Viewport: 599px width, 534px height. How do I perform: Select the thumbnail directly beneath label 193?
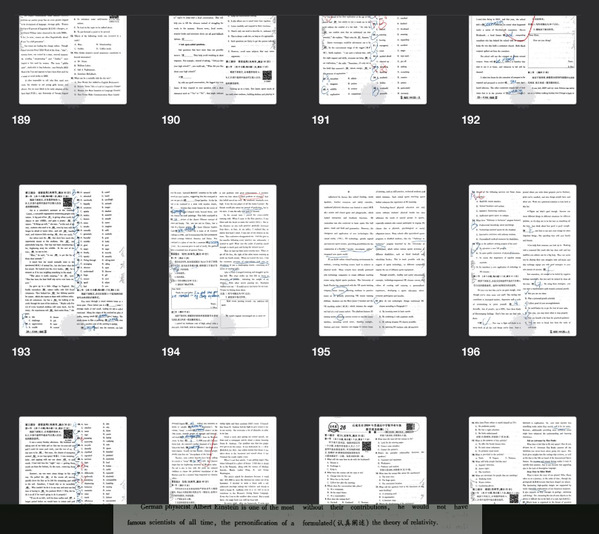coord(73,460)
